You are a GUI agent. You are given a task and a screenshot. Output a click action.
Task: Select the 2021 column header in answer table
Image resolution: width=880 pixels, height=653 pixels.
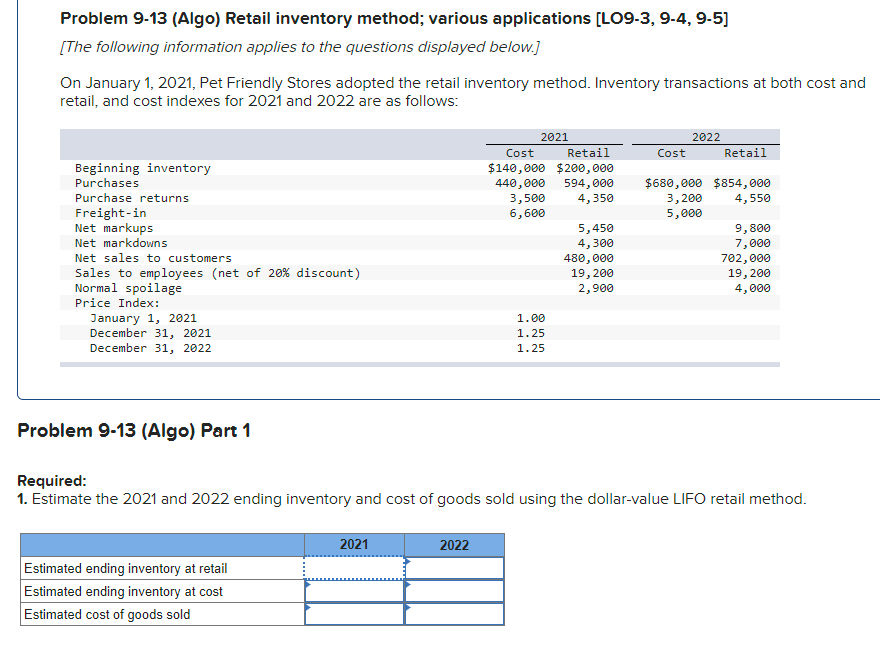point(352,544)
